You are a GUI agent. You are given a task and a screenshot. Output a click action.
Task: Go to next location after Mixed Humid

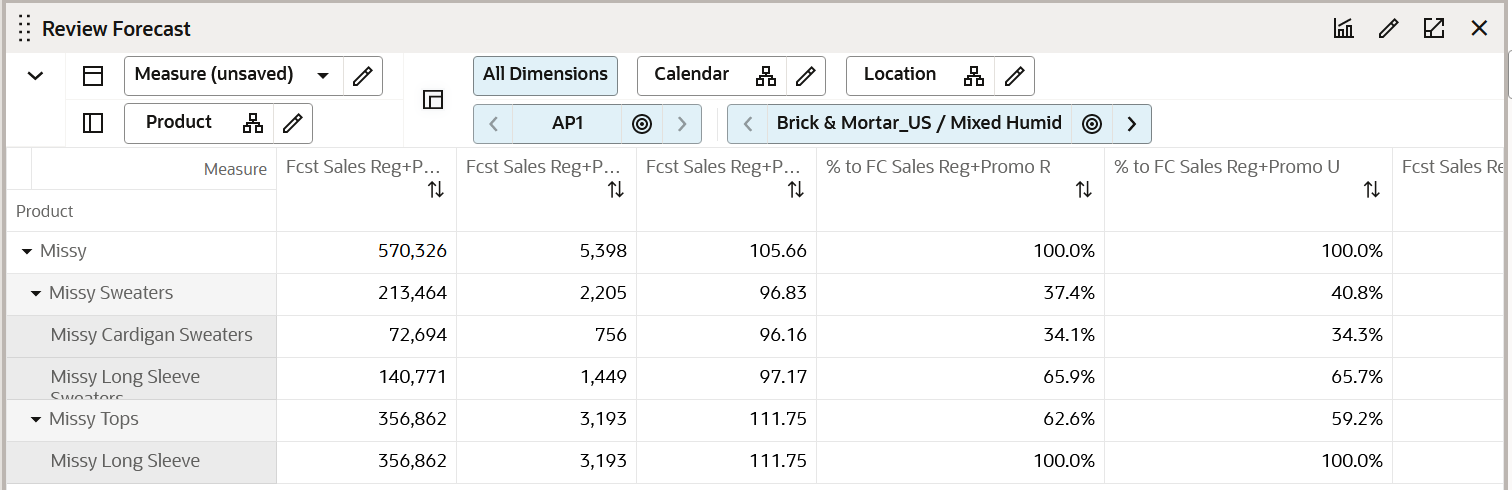[x=1131, y=124]
